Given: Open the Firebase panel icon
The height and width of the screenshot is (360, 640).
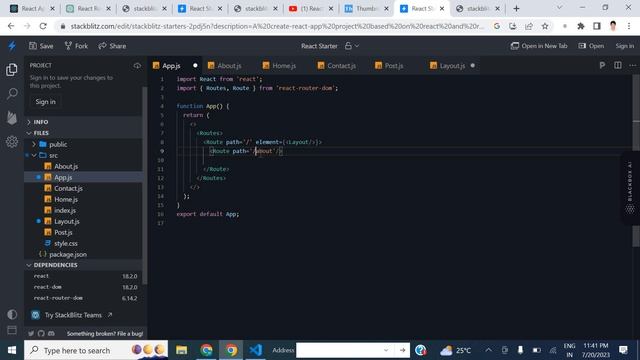Looking at the screenshot, I should (x=12, y=118).
